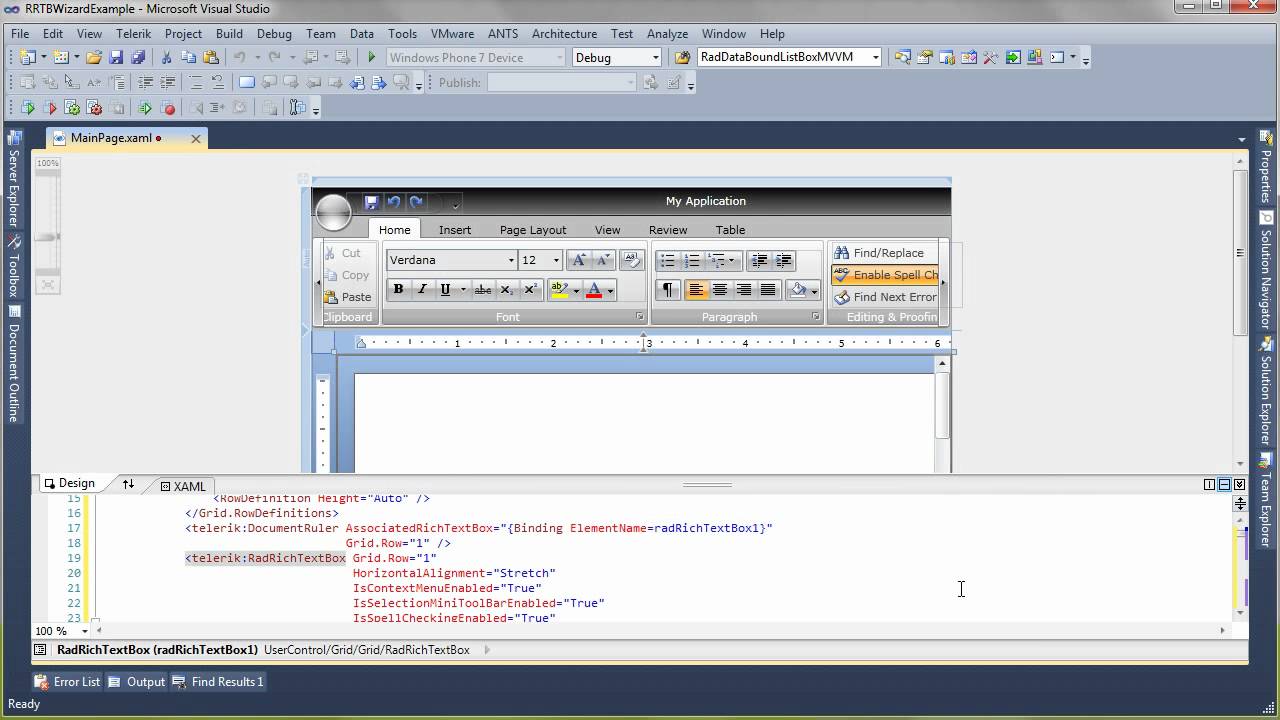
Task: Click the Align Right paragraph icon
Action: [x=744, y=290]
